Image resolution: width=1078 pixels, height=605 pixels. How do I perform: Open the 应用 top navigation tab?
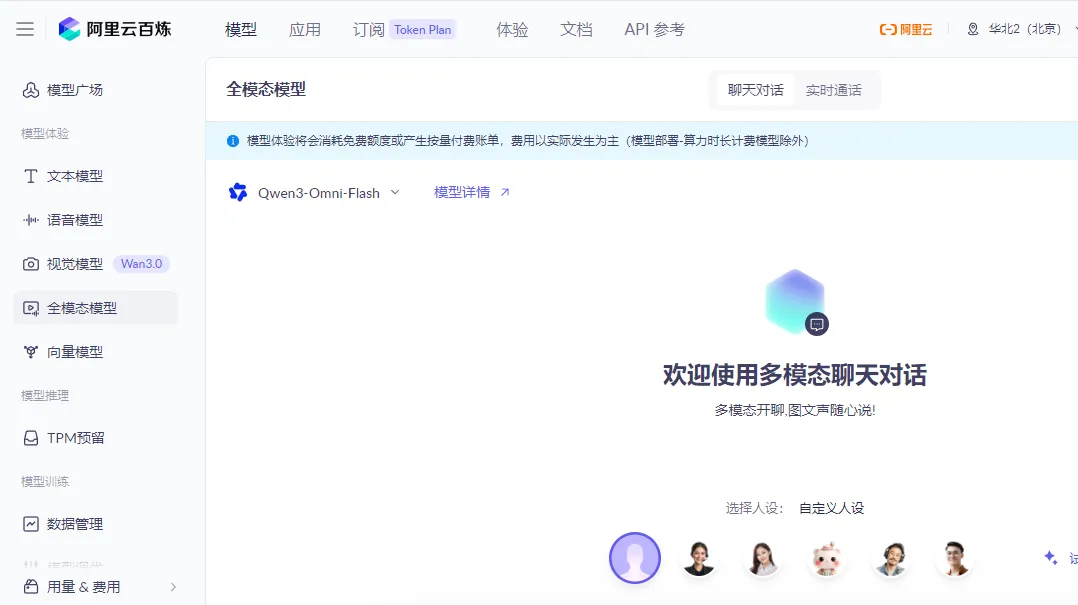(305, 30)
